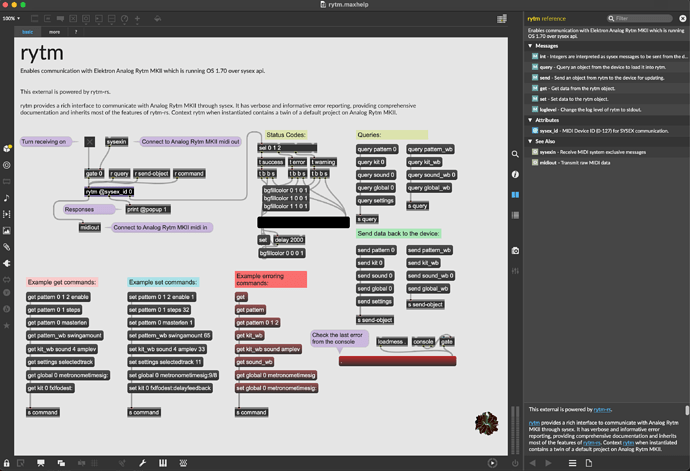The image size is (690, 471).
Task: Click the Filter search field in reference
Action: (x=640, y=18)
